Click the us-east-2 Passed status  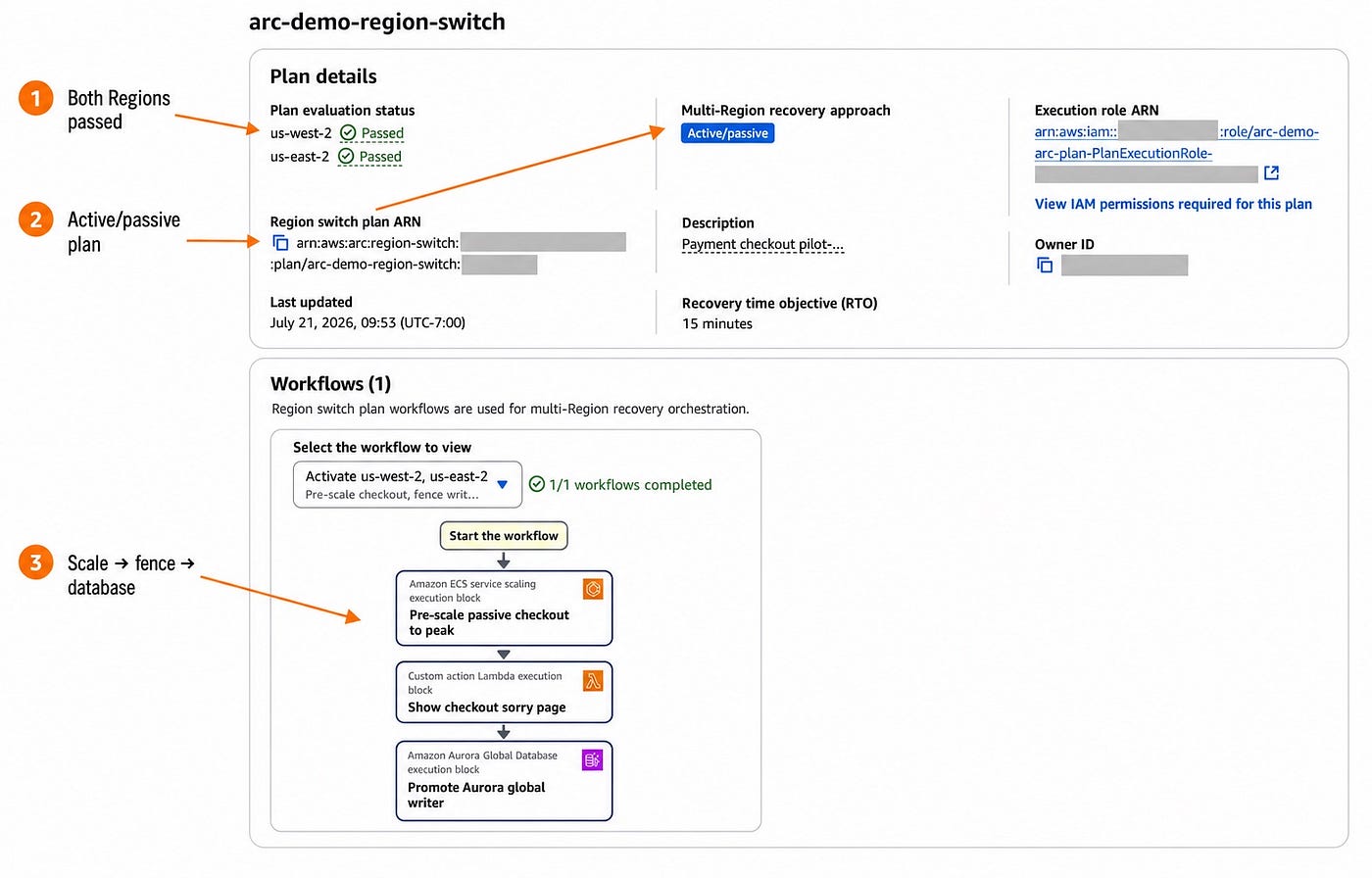[x=380, y=157]
